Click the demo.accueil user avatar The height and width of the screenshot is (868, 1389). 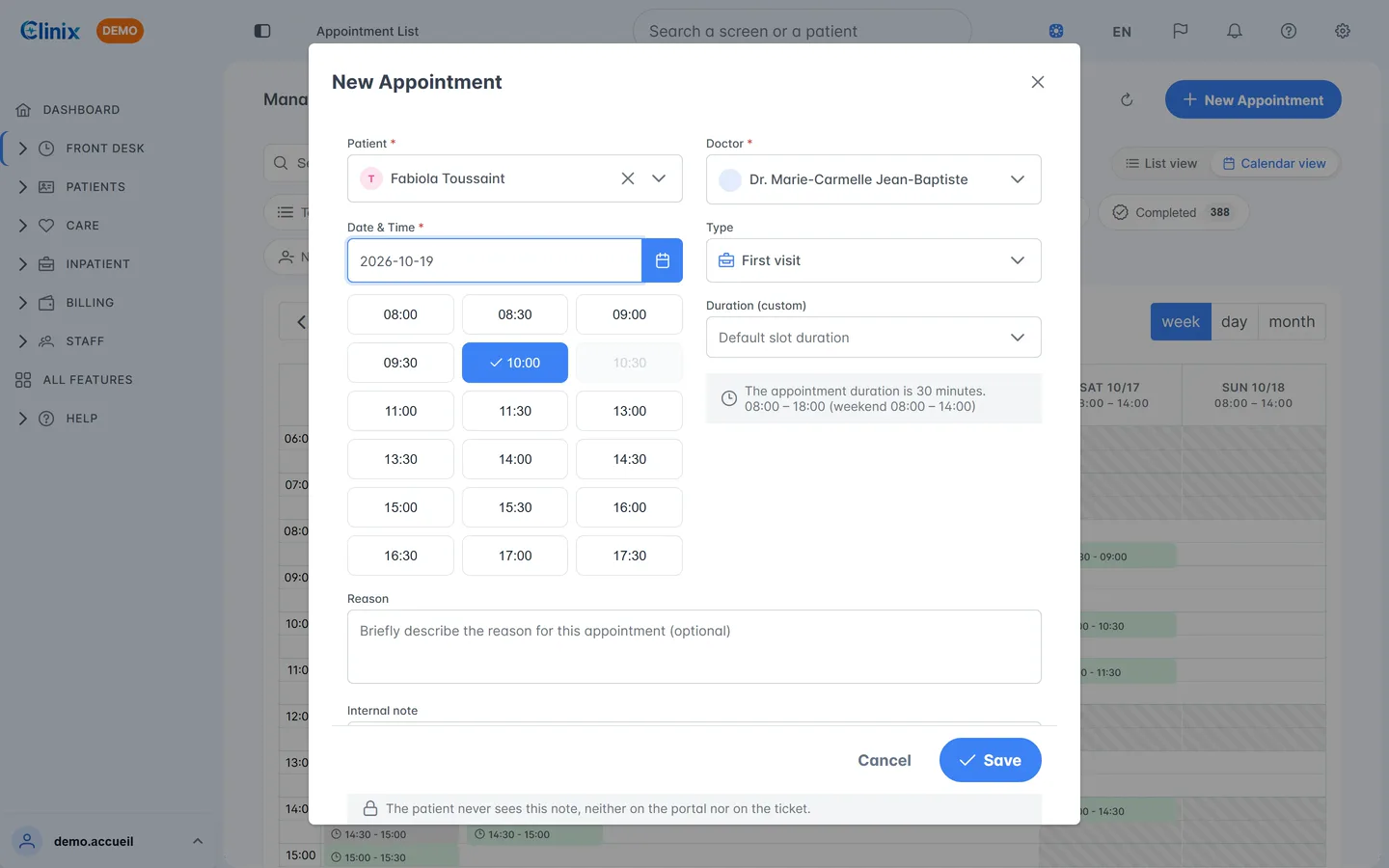click(28, 841)
